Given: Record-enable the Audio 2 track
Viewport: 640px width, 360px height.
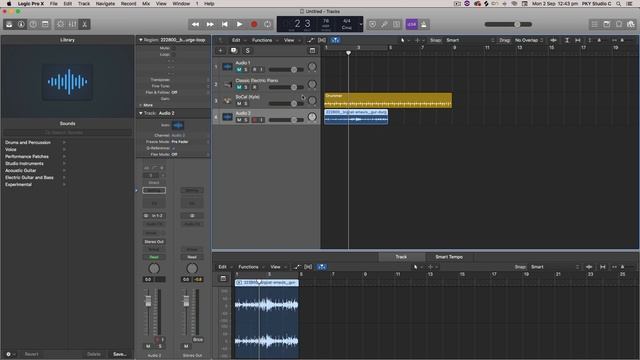Looking at the screenshot, I should tap(255, 120).
